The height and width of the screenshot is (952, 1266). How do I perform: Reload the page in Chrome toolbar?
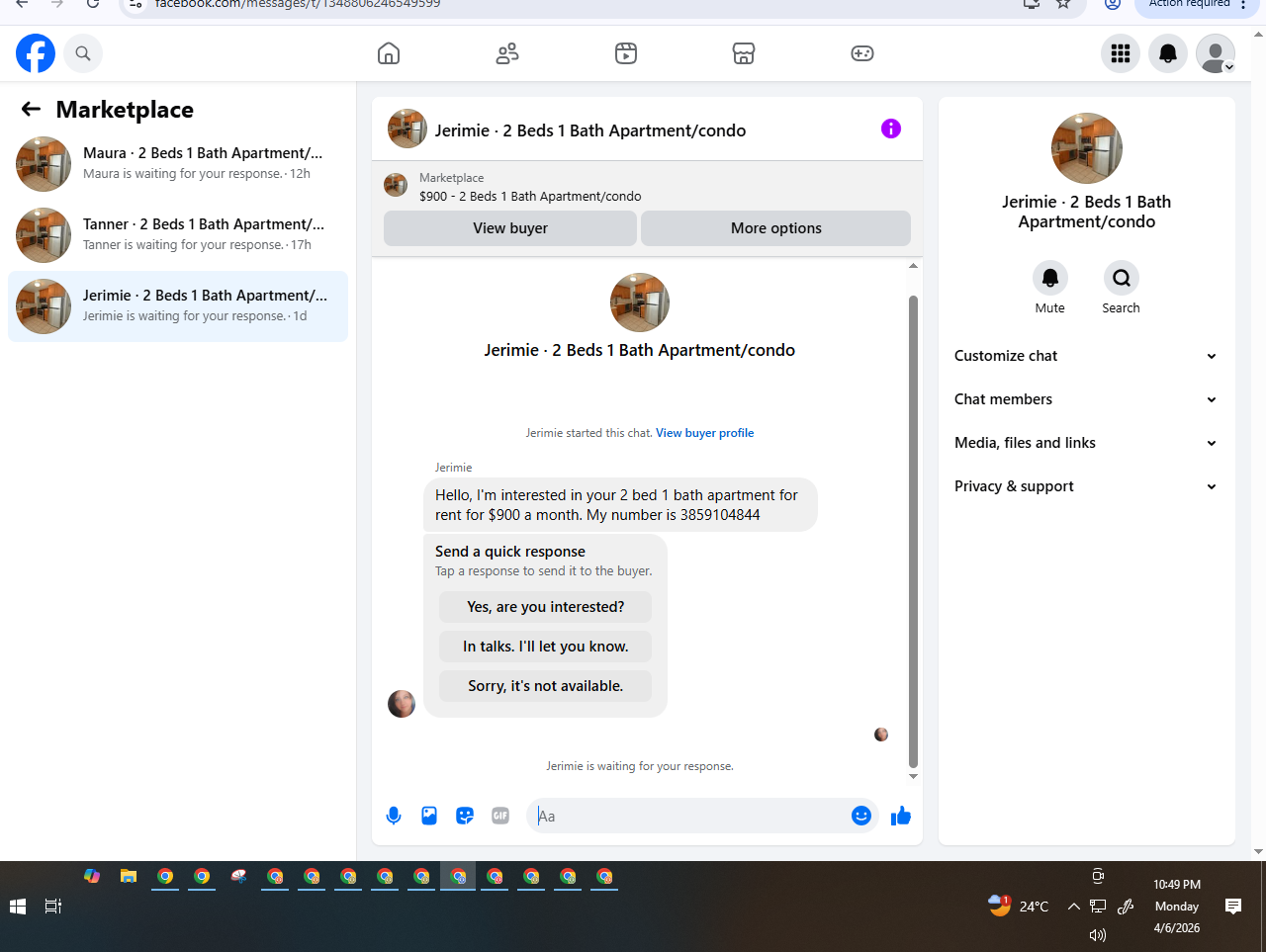[x=93, y=4]
